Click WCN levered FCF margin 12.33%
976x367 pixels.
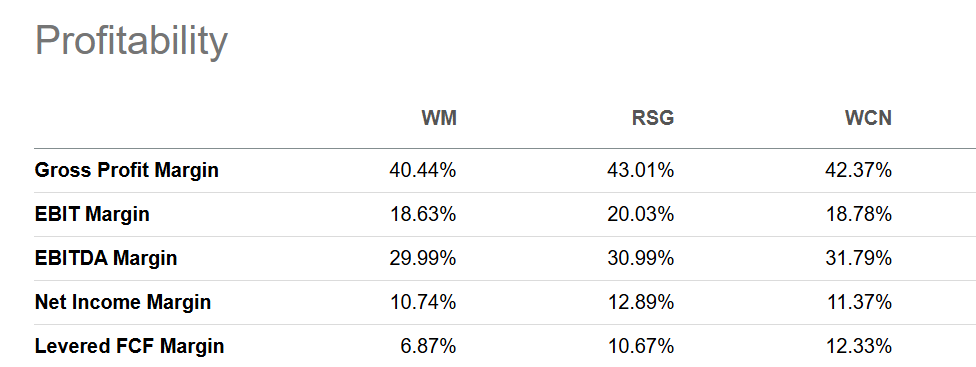[858, 346]
